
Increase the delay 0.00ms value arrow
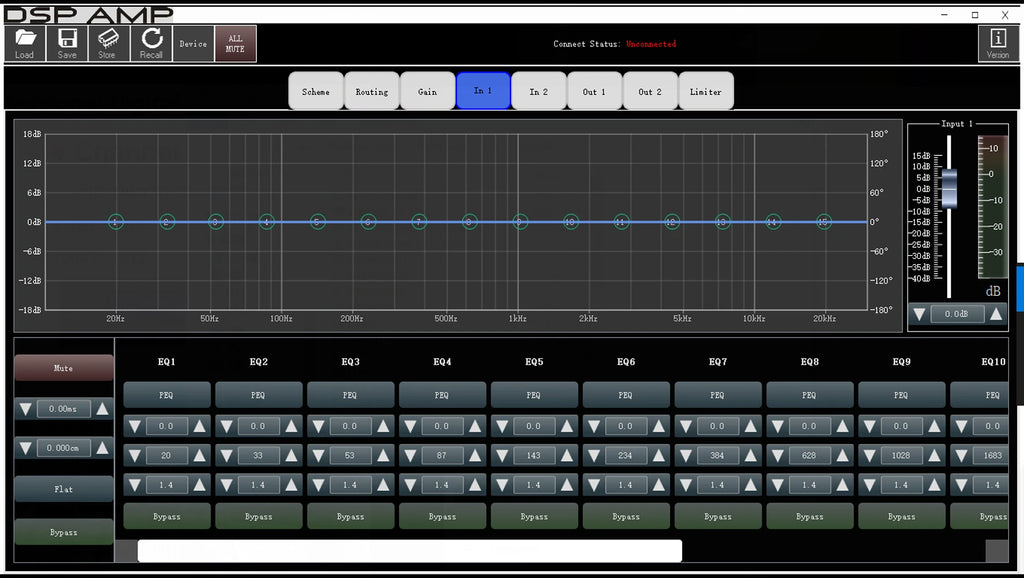[103, 409]
